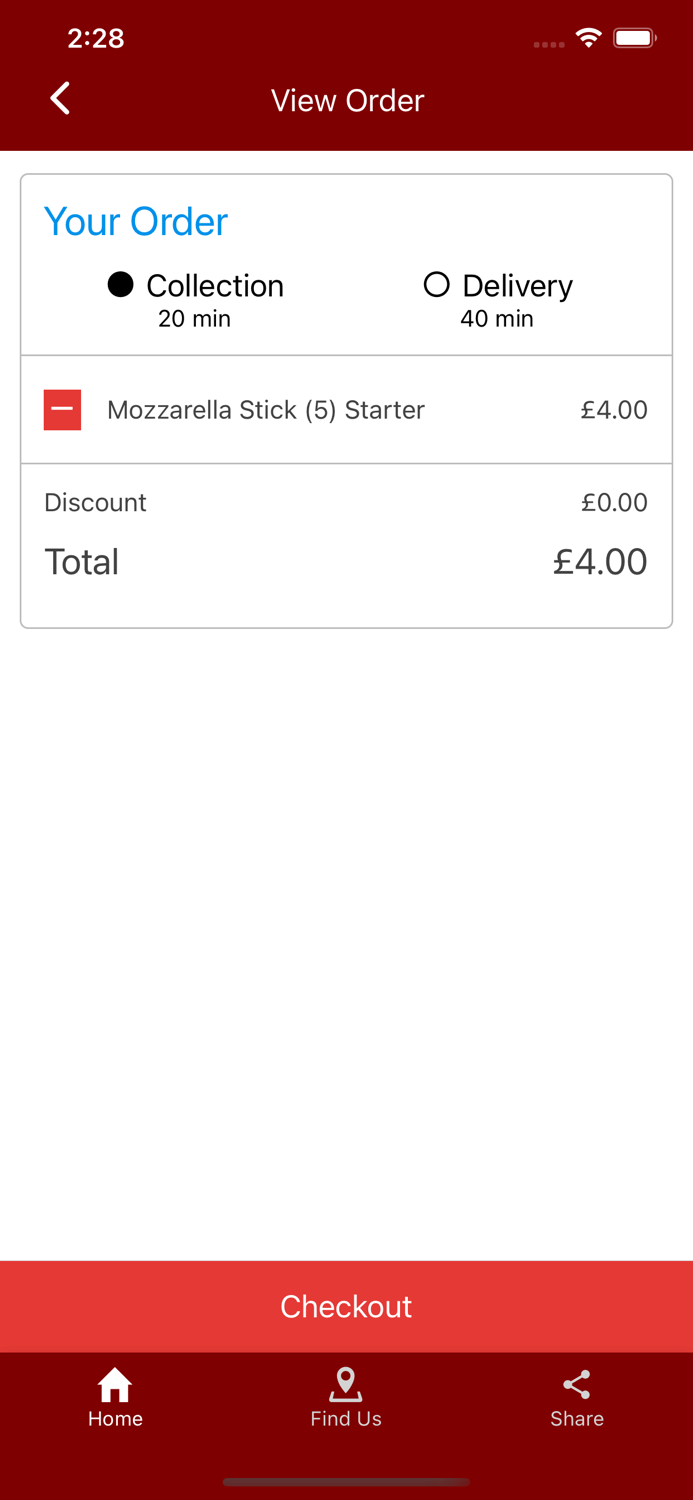Tap the battery status icon
This screenshot has width=693, height=1500.
pos(635,38)
